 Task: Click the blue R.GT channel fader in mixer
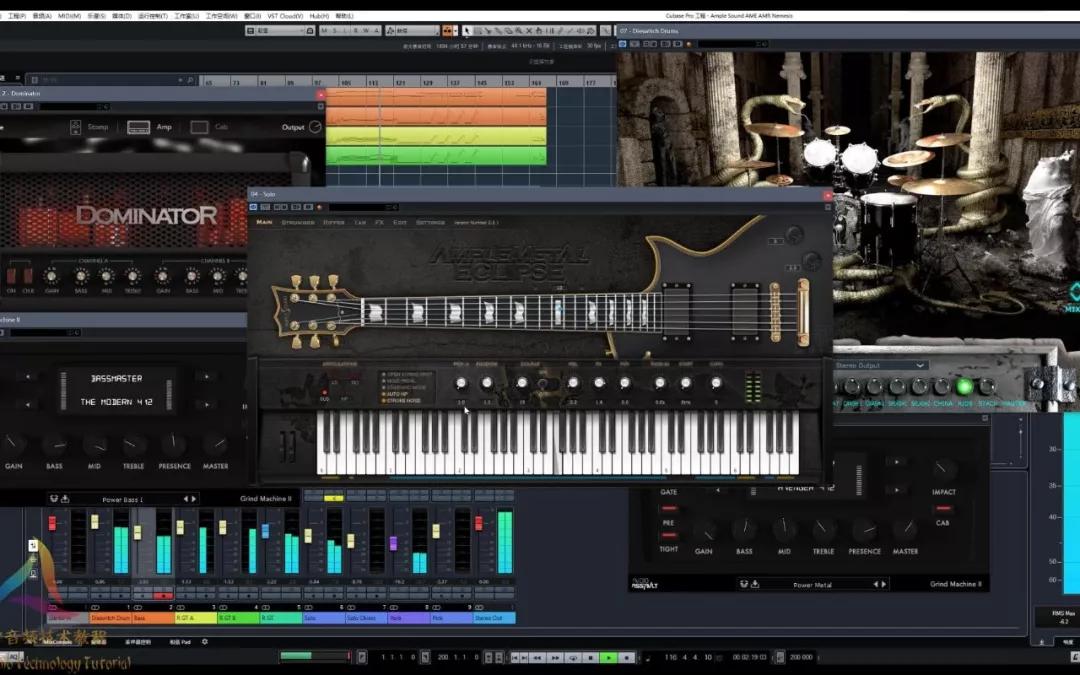(265, 530)
